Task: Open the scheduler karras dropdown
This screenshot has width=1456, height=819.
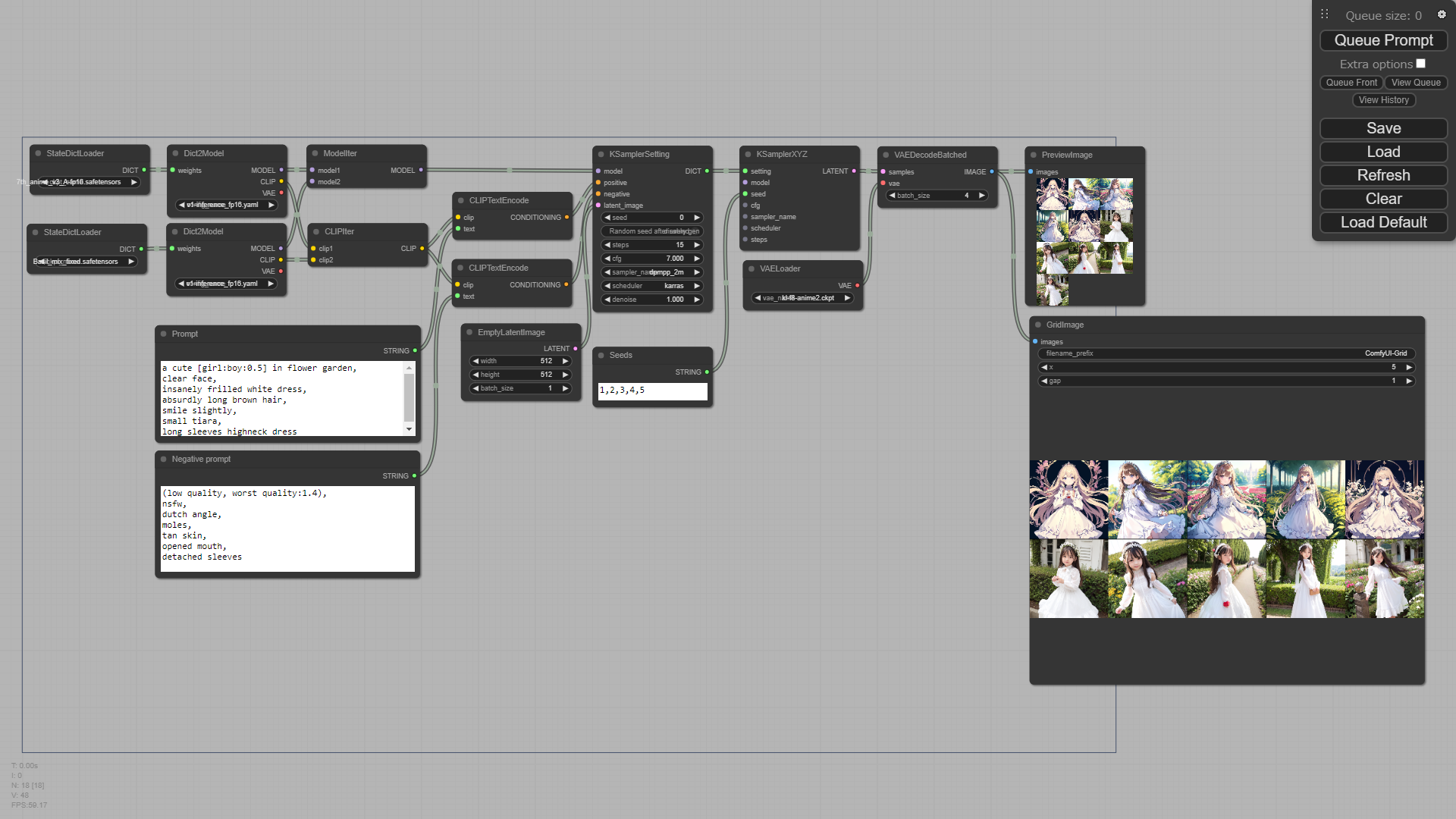Action: (652, 286)
